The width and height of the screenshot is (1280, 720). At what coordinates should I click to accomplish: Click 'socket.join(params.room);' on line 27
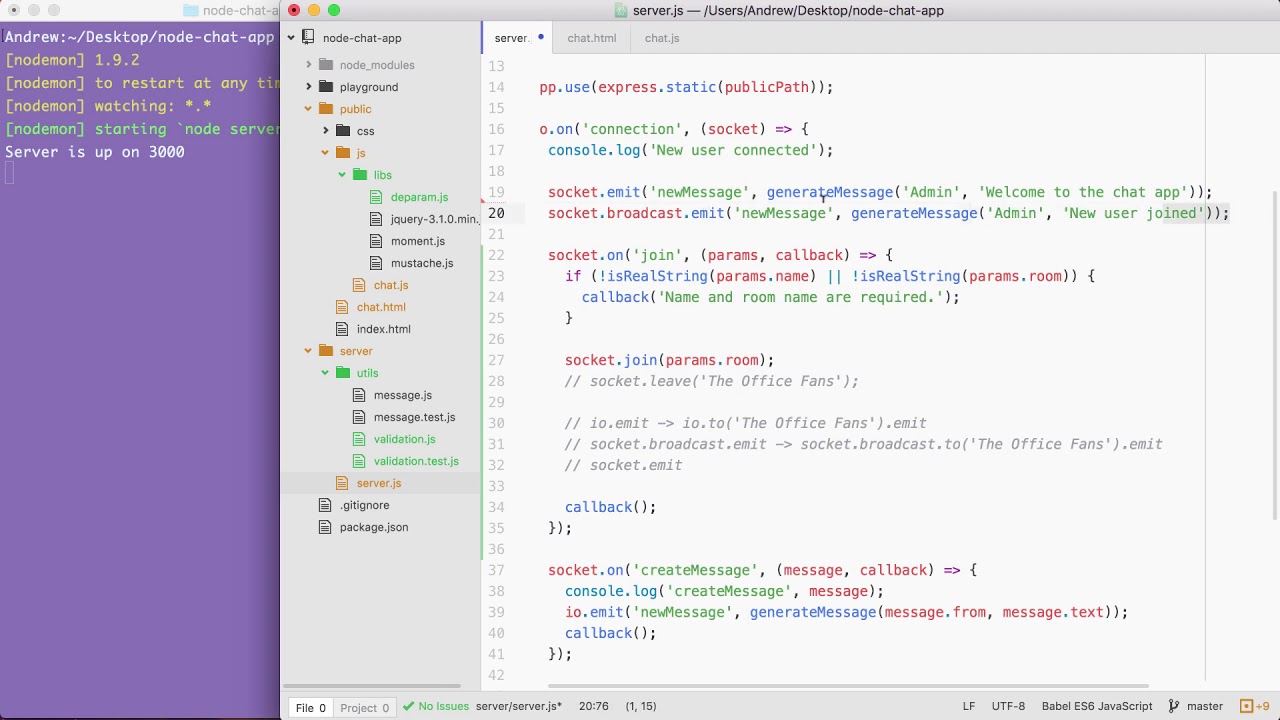pos(669,360)
